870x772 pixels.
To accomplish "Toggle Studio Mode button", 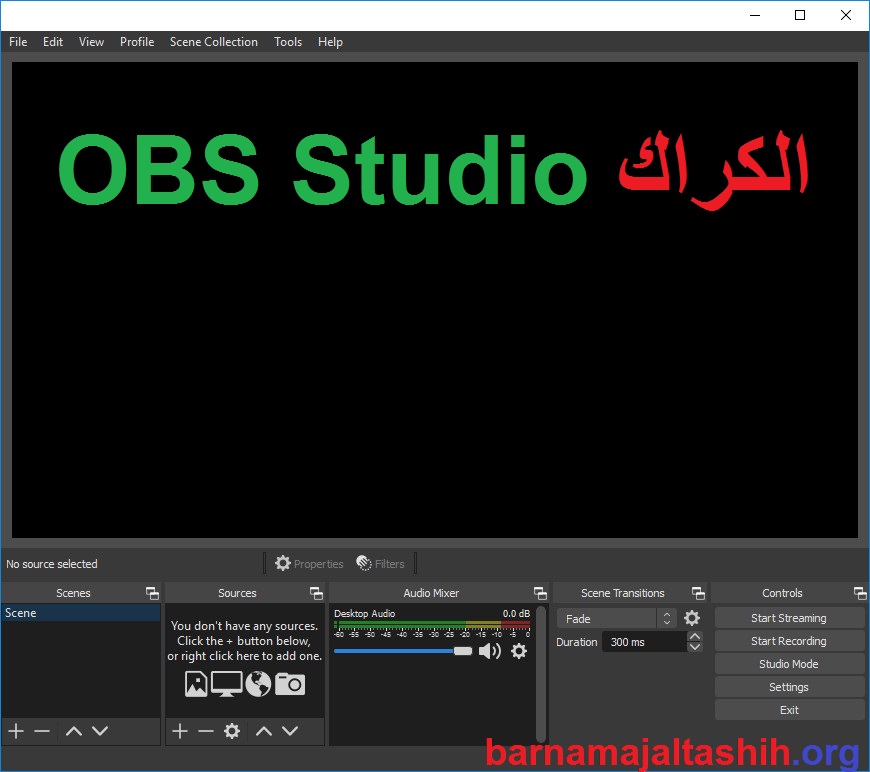I will click(789, 664).
